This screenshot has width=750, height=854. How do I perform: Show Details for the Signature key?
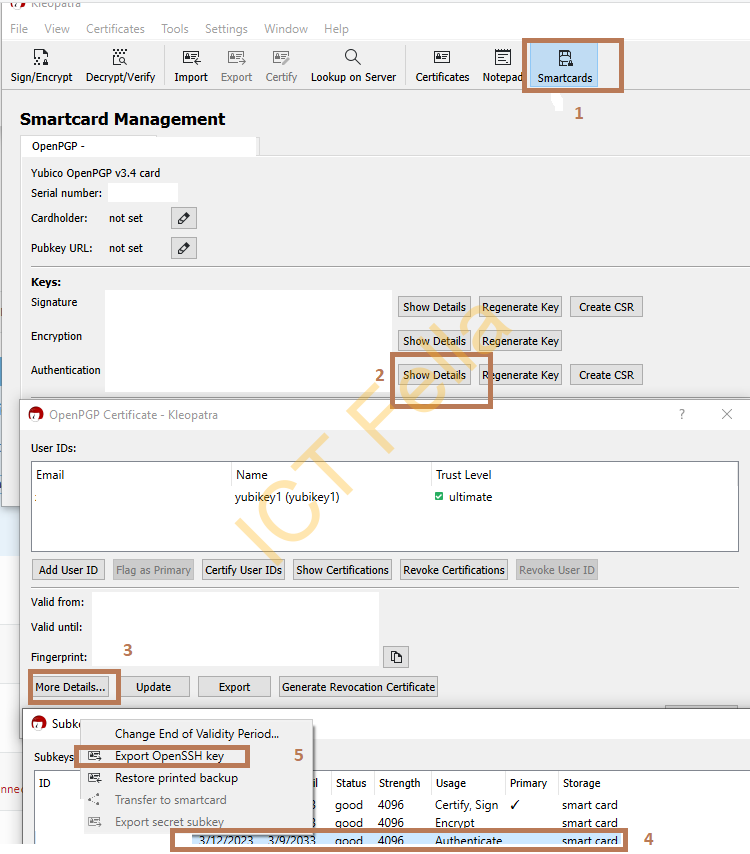(x=434, y=307)
